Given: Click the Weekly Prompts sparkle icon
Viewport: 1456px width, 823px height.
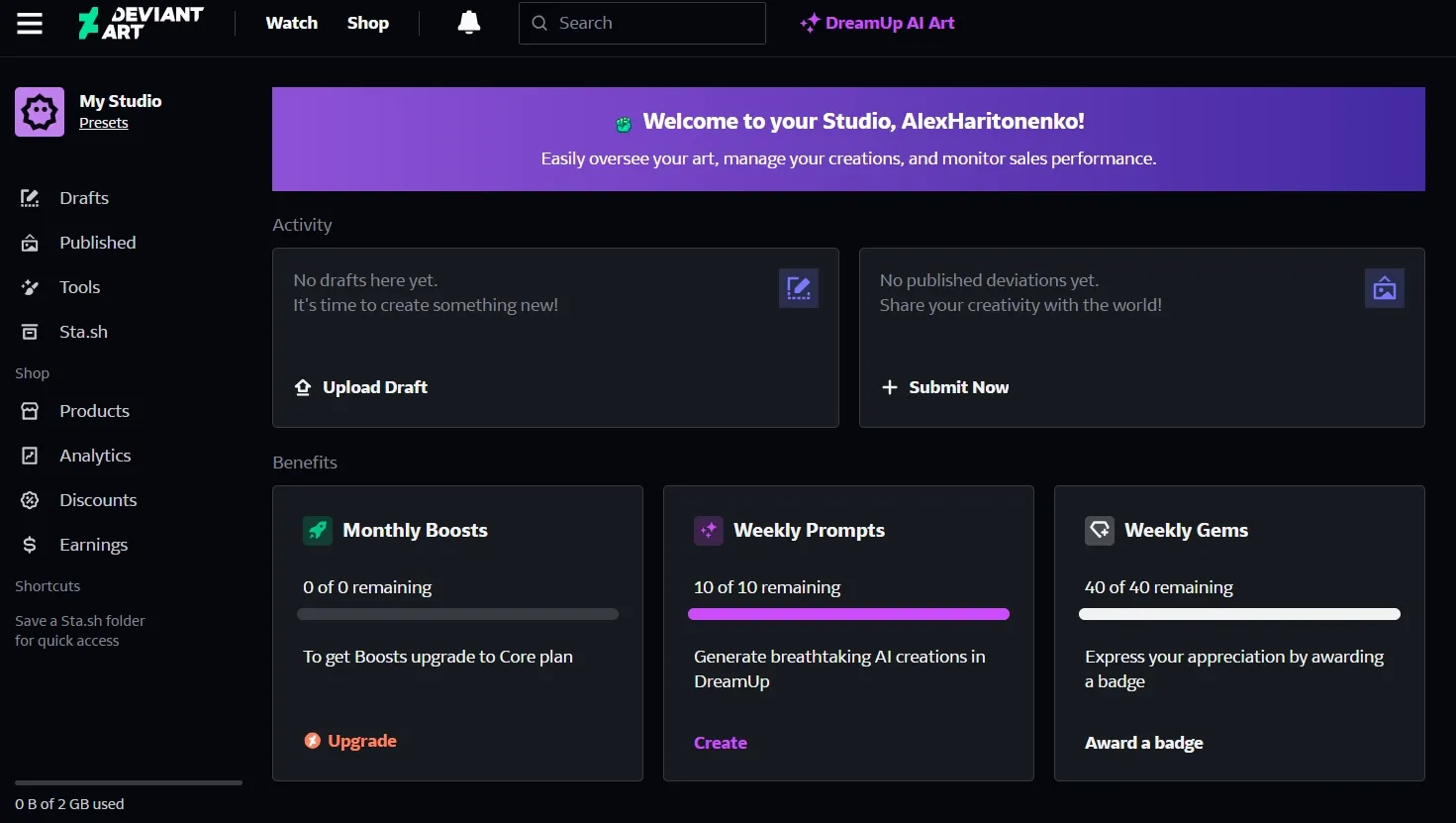Looking at the screenshot, I should click(709, 531).
